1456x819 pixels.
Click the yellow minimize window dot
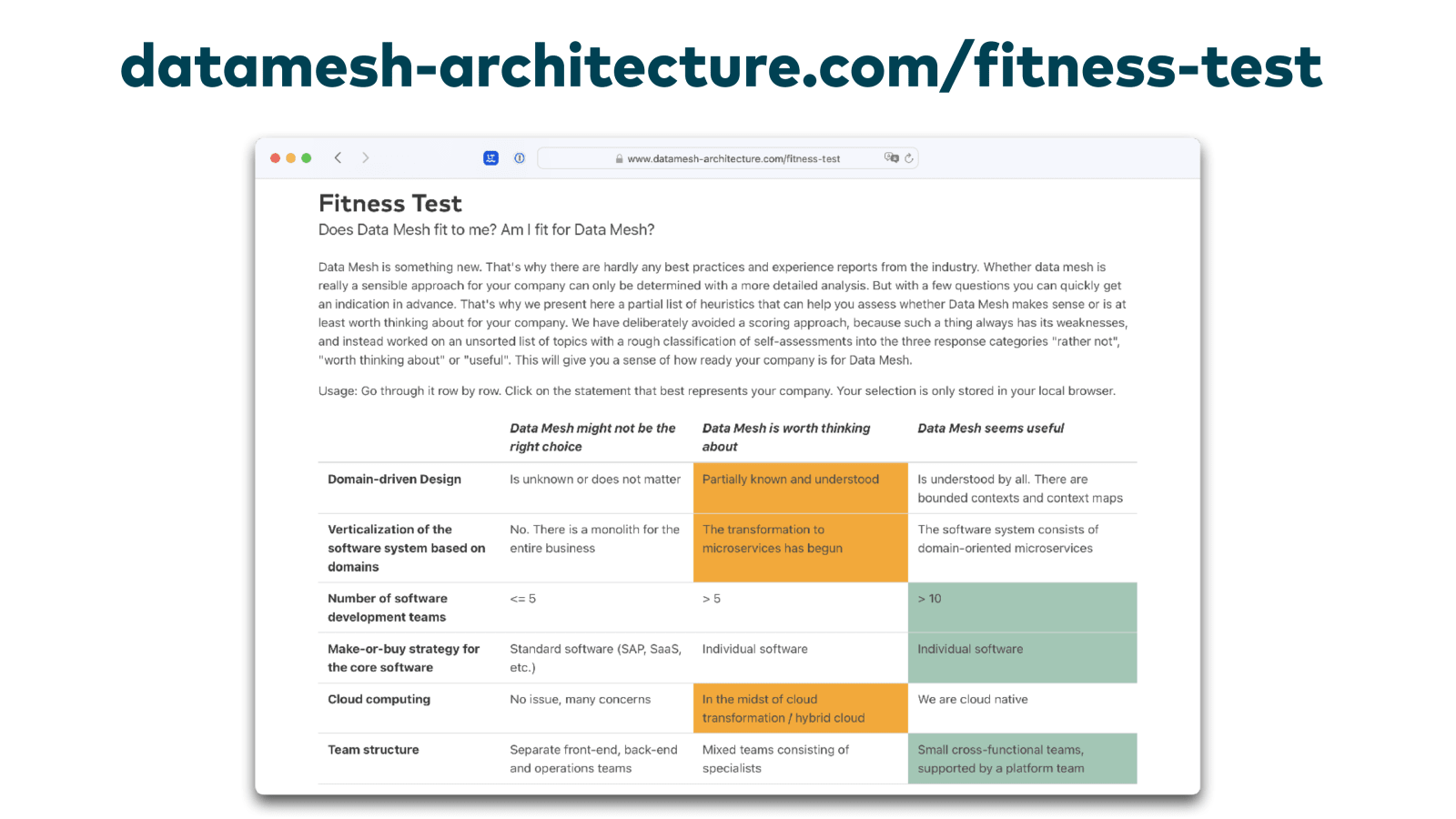coord(290,158)
